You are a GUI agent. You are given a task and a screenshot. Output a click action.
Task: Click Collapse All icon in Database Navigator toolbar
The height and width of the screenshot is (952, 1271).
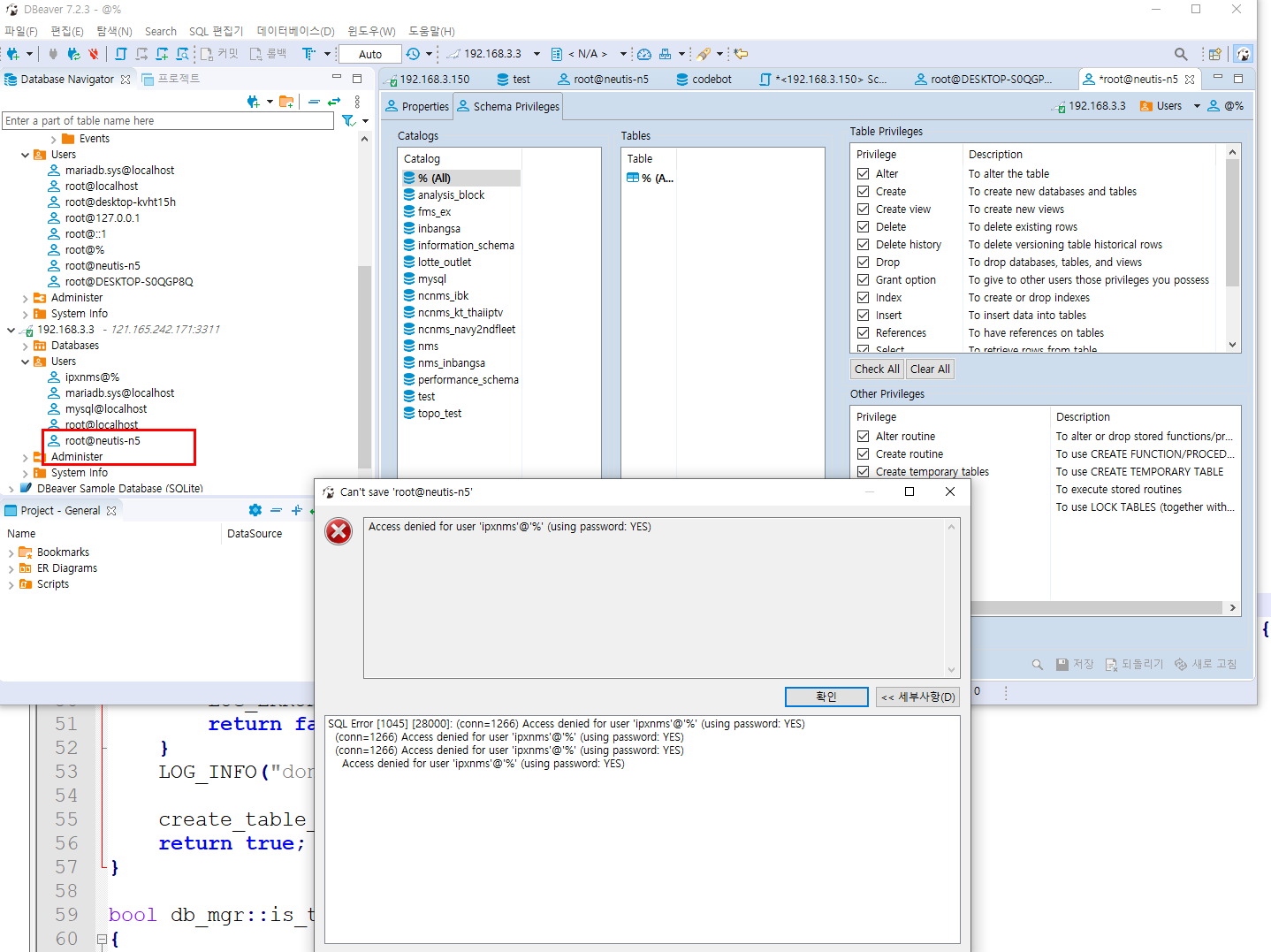pyautogui.click(x=314, y=102)
